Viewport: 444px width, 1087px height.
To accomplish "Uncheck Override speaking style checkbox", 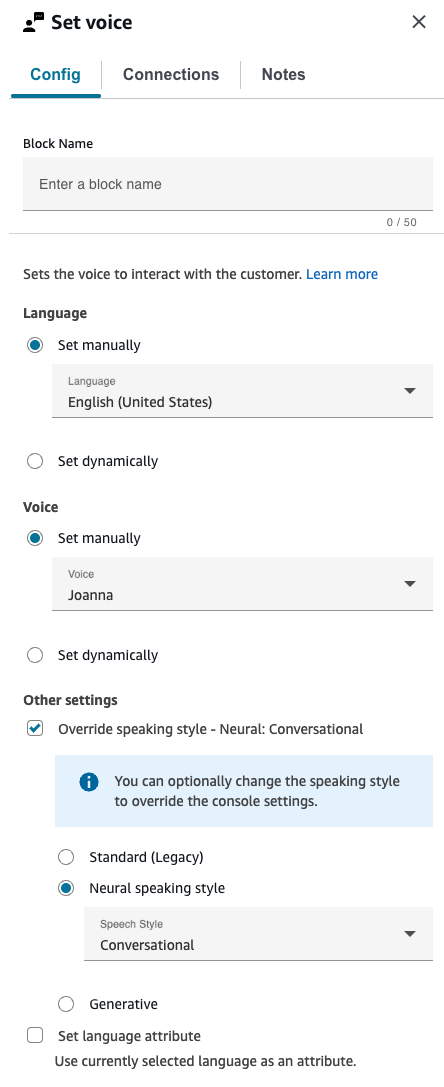I will click(35, 729).
